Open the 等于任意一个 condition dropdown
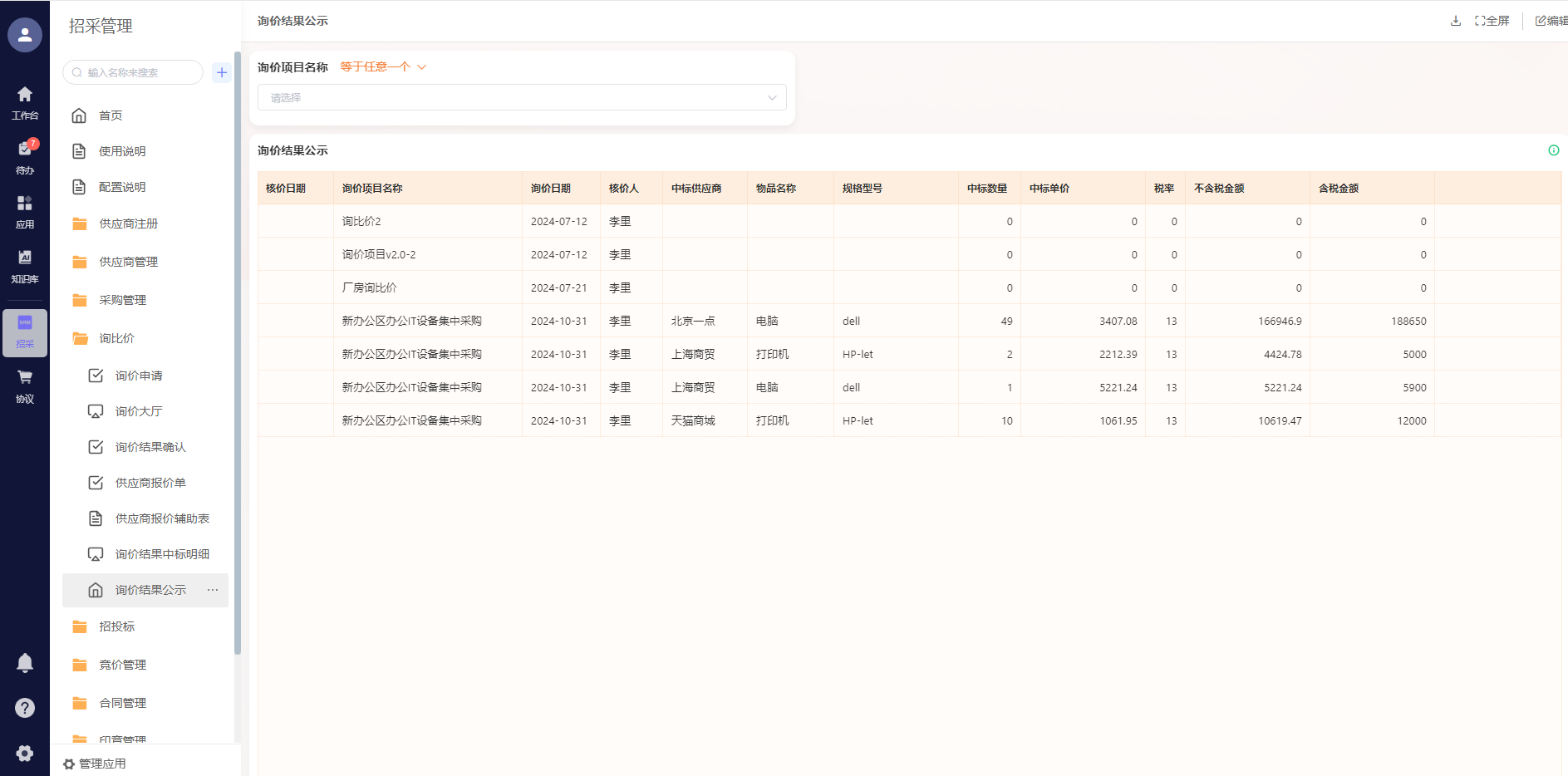The width and height of the screenshot is (1568, 776). pyautogui.click(x=382, y=67)
